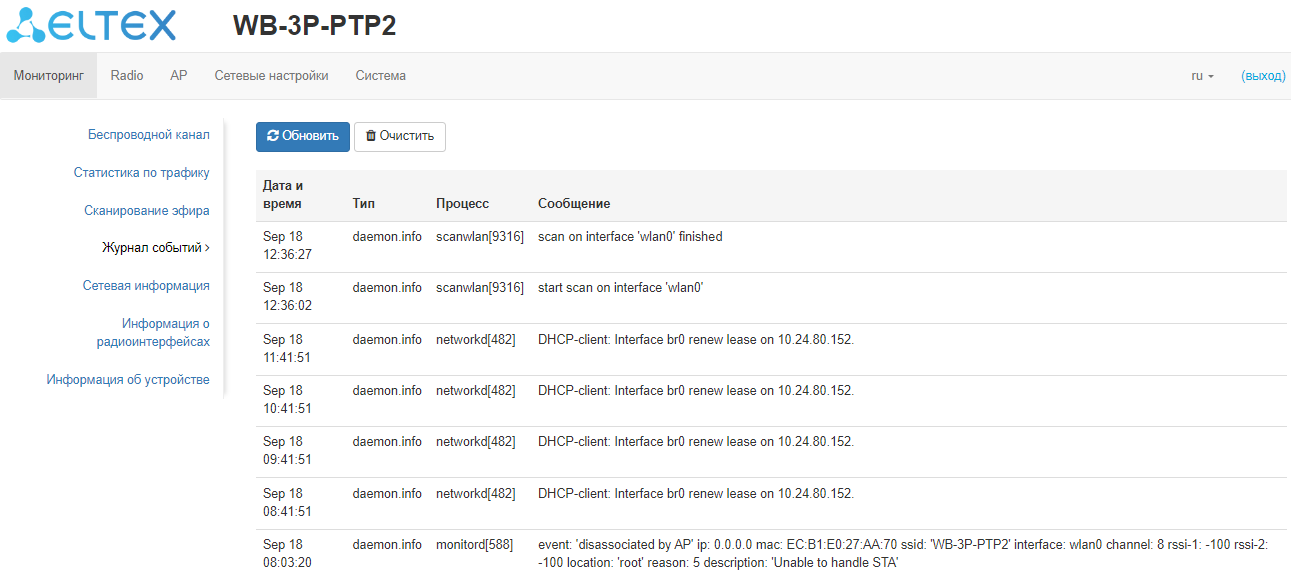This screenshot has width=1291, height=579.
Task: Go to Сетевые настройки tab
Action: 271,76
